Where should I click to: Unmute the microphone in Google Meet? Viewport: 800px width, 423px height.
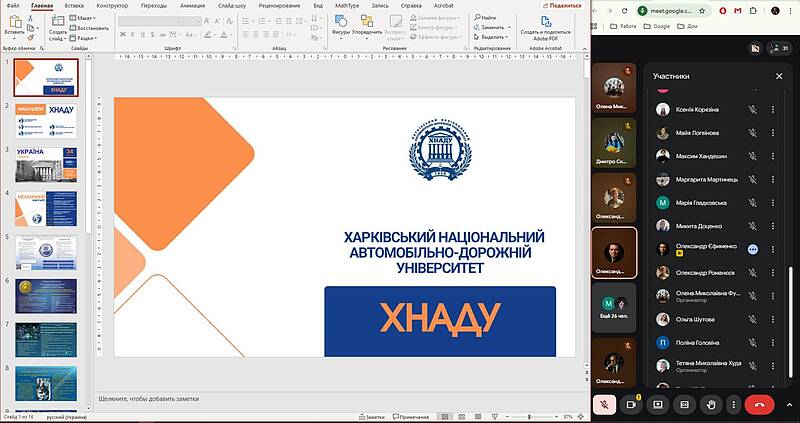[604, 404]
